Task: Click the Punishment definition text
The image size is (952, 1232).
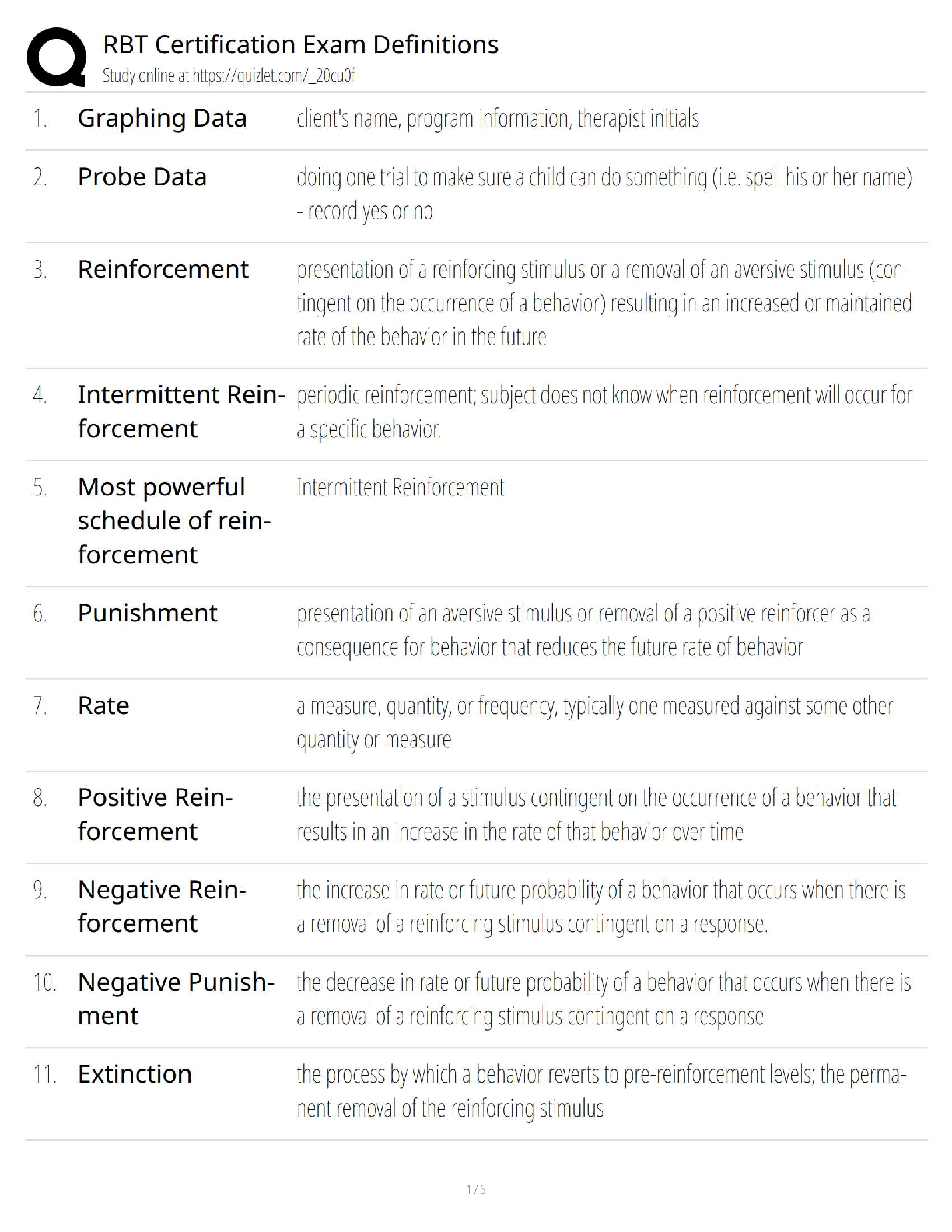Action: tap(583, 630)
